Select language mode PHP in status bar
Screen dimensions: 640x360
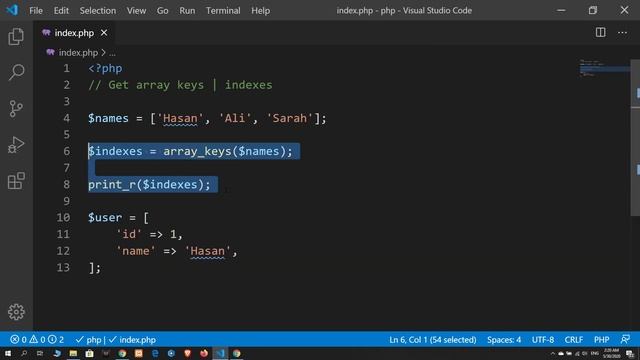point(601,340)
